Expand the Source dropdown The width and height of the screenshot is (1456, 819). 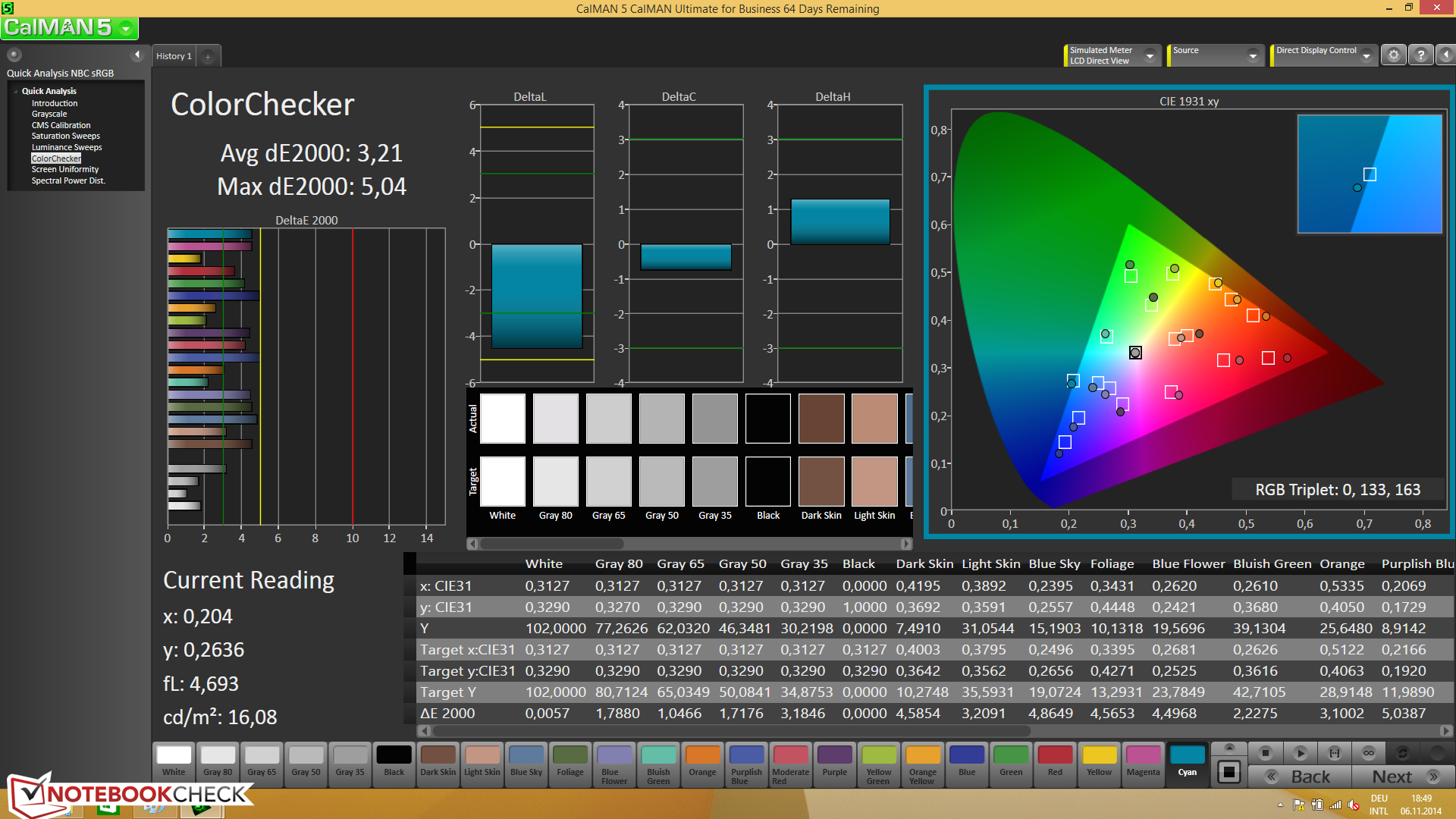pos(1253,55)
